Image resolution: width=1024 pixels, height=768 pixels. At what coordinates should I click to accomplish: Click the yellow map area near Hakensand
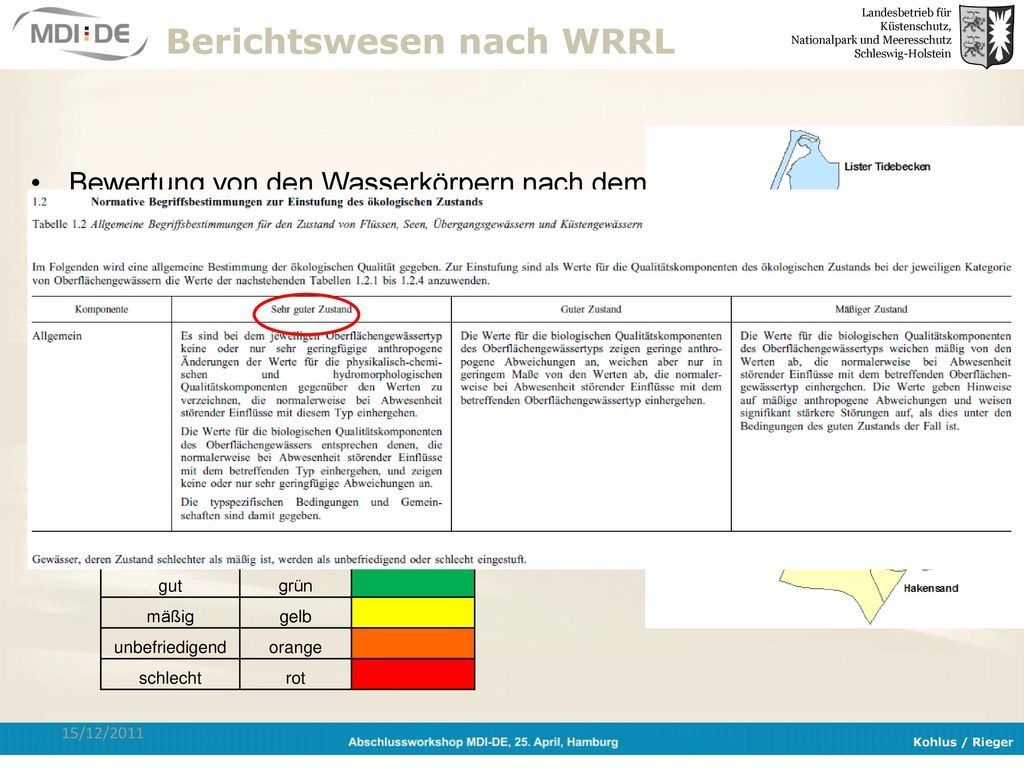(x=844, y=592)
